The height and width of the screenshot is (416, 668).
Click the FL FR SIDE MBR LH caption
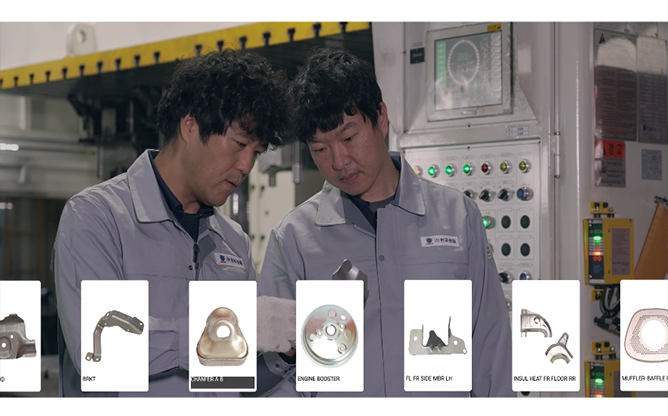click(x=429, y=378)
